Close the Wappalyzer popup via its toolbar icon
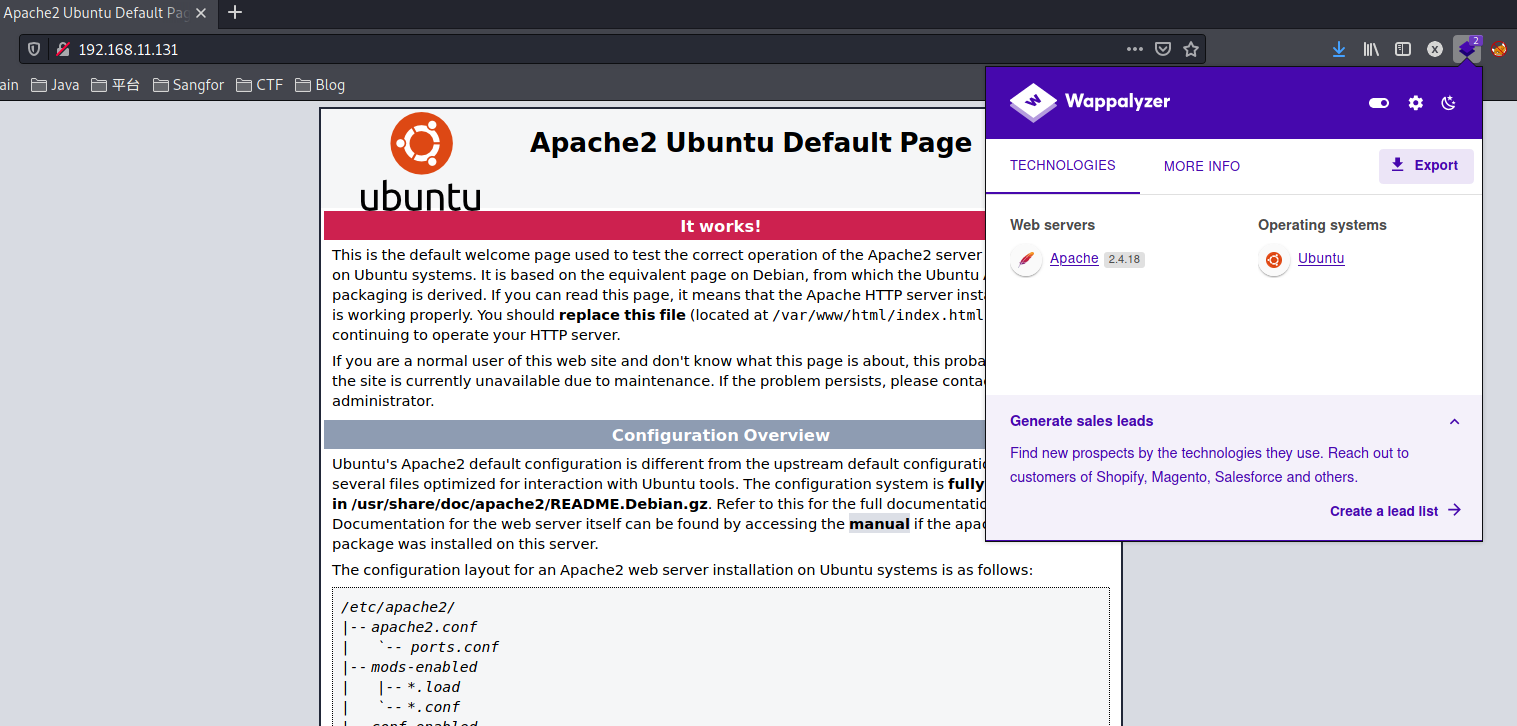Screen dimensions: 1517x726 (x=1467, y=48)
